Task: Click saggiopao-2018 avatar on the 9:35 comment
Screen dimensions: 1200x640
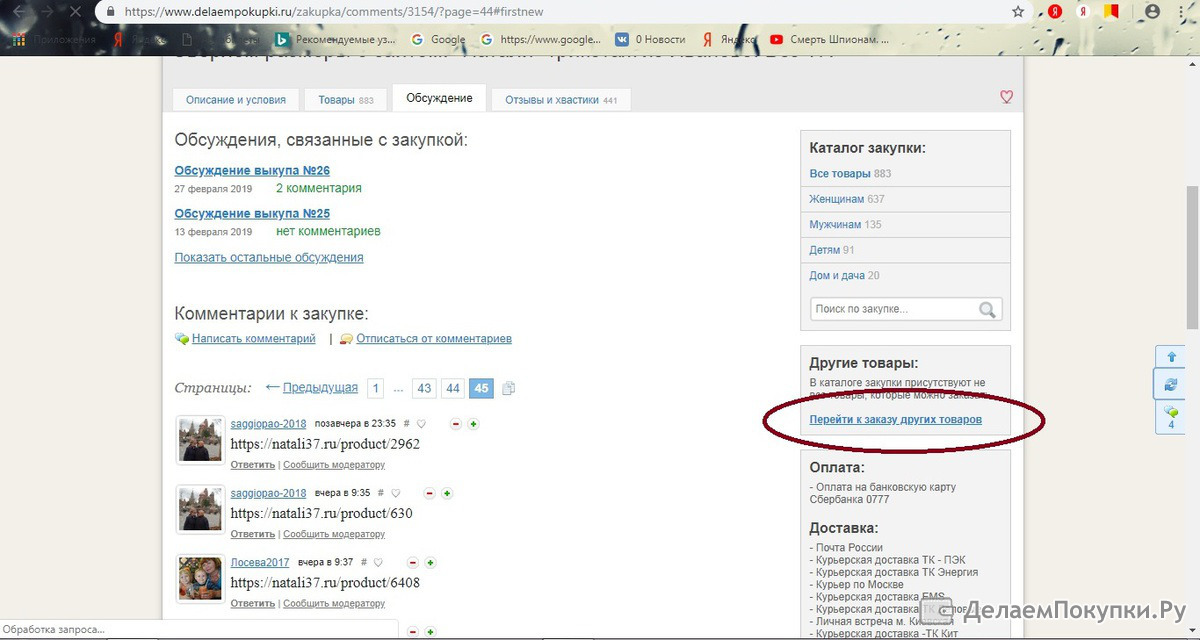Action: [x=200, y=510]
